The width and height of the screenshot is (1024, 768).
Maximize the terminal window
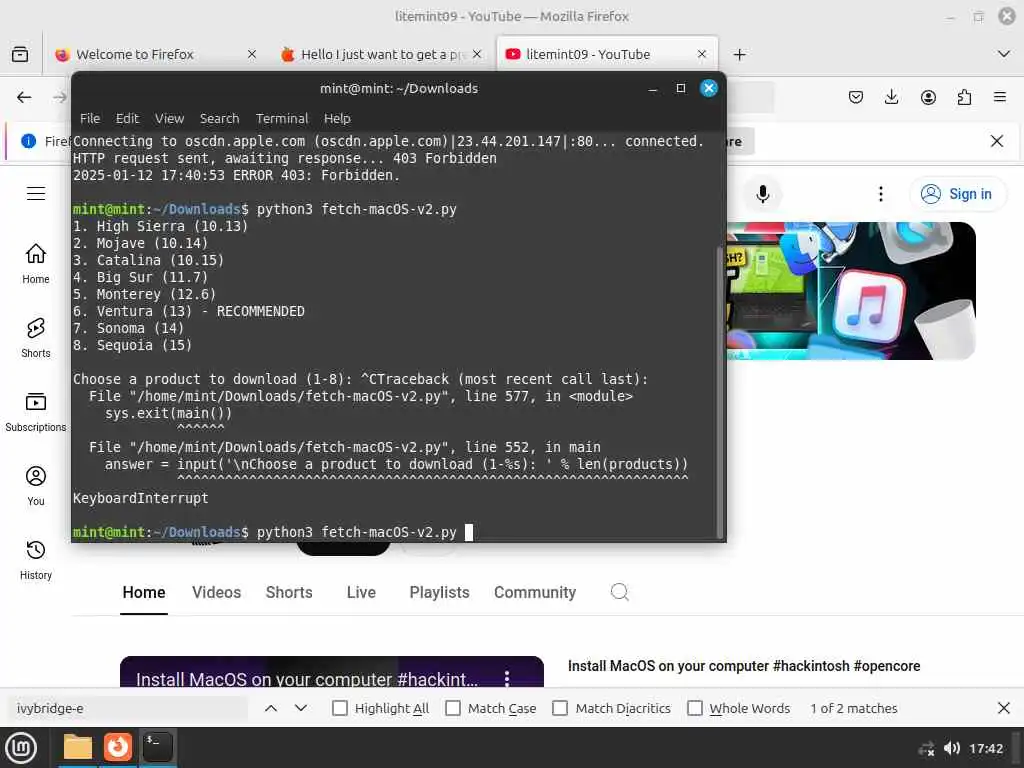(680, 88)
